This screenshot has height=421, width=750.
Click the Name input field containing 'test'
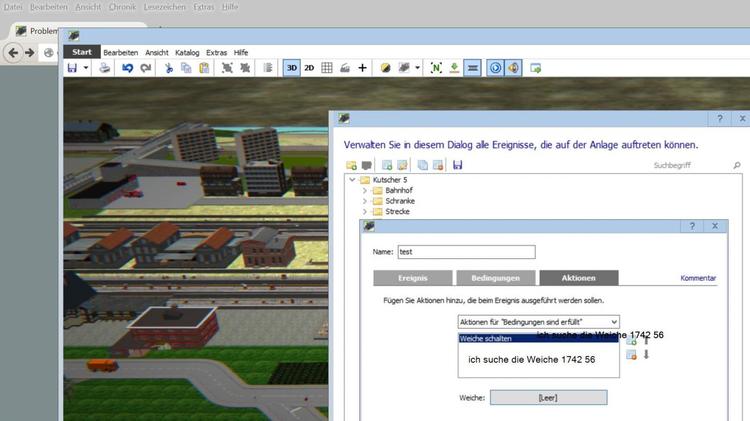465,252
